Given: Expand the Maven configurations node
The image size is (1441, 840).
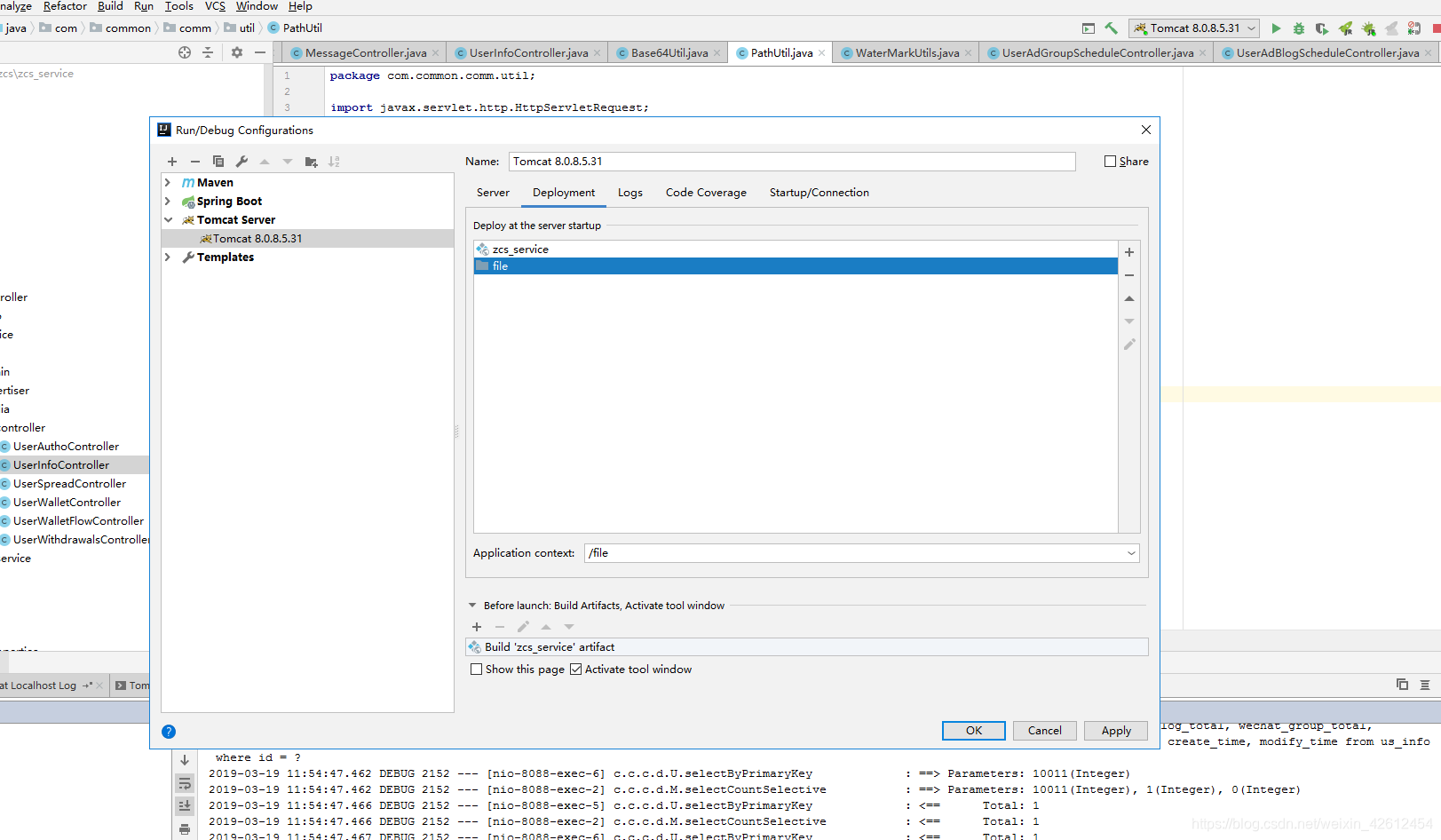Looking at the screenshot, I should (x=167, y=182).
